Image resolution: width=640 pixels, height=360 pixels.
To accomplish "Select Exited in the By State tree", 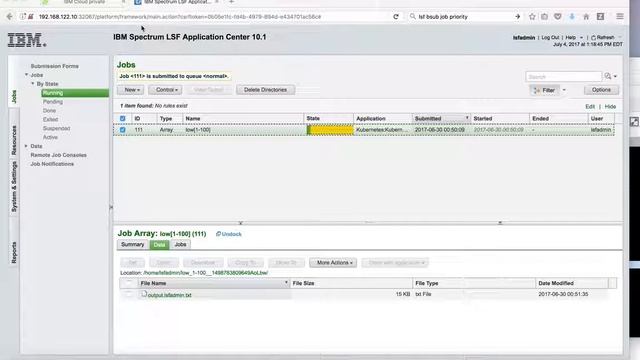I will tap(50, 119).
